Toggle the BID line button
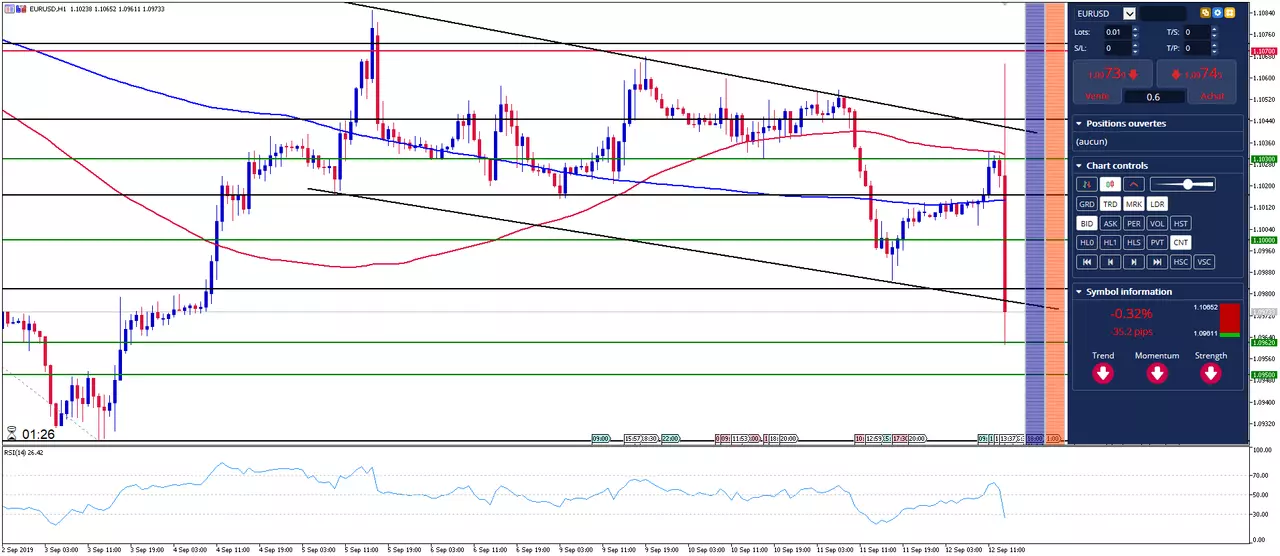This screenshot has height=556, width=1280. 1087,223
